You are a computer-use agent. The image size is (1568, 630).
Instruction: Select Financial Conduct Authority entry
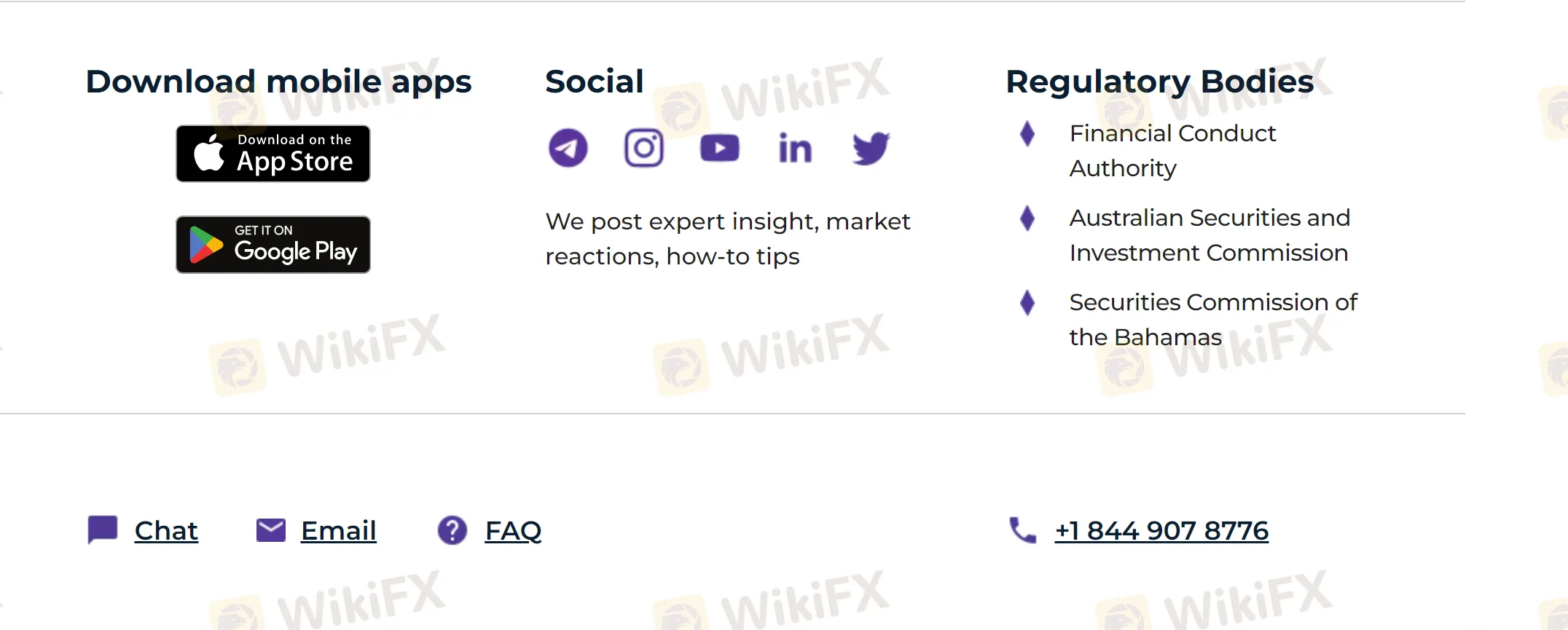click(1172, 151)
